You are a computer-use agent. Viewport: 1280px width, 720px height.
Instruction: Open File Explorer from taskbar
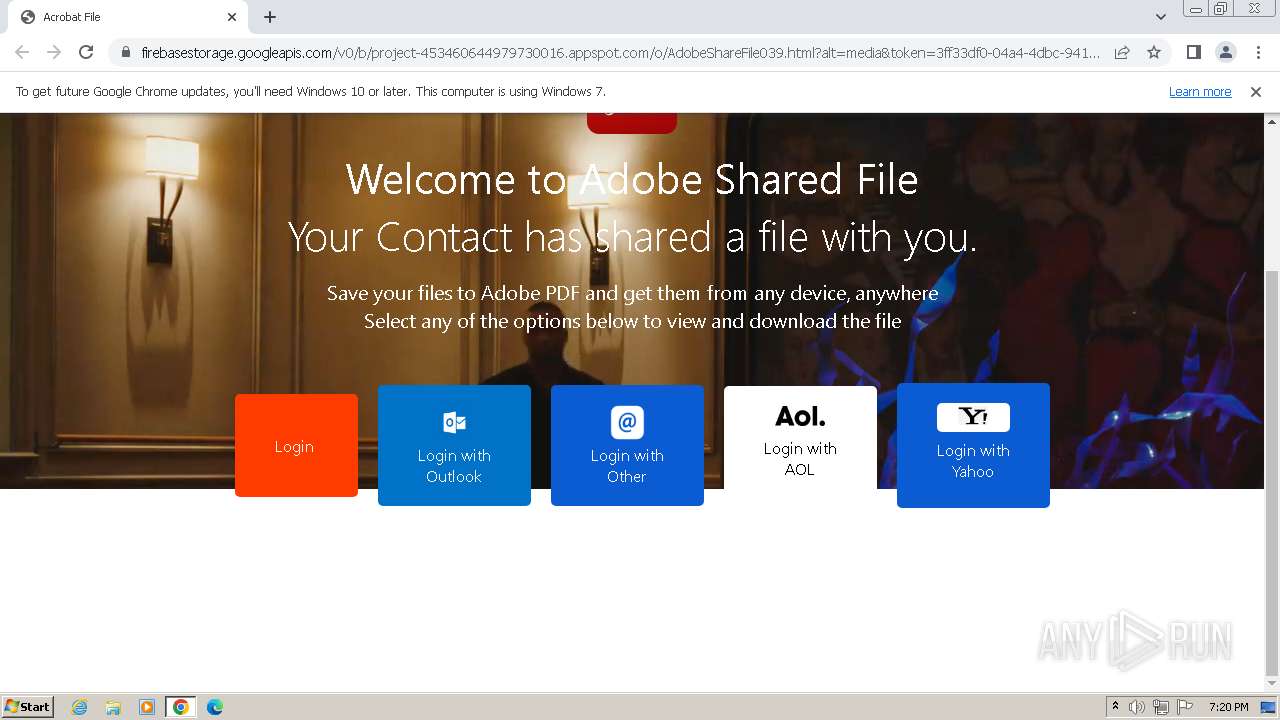tap(113, 707)
